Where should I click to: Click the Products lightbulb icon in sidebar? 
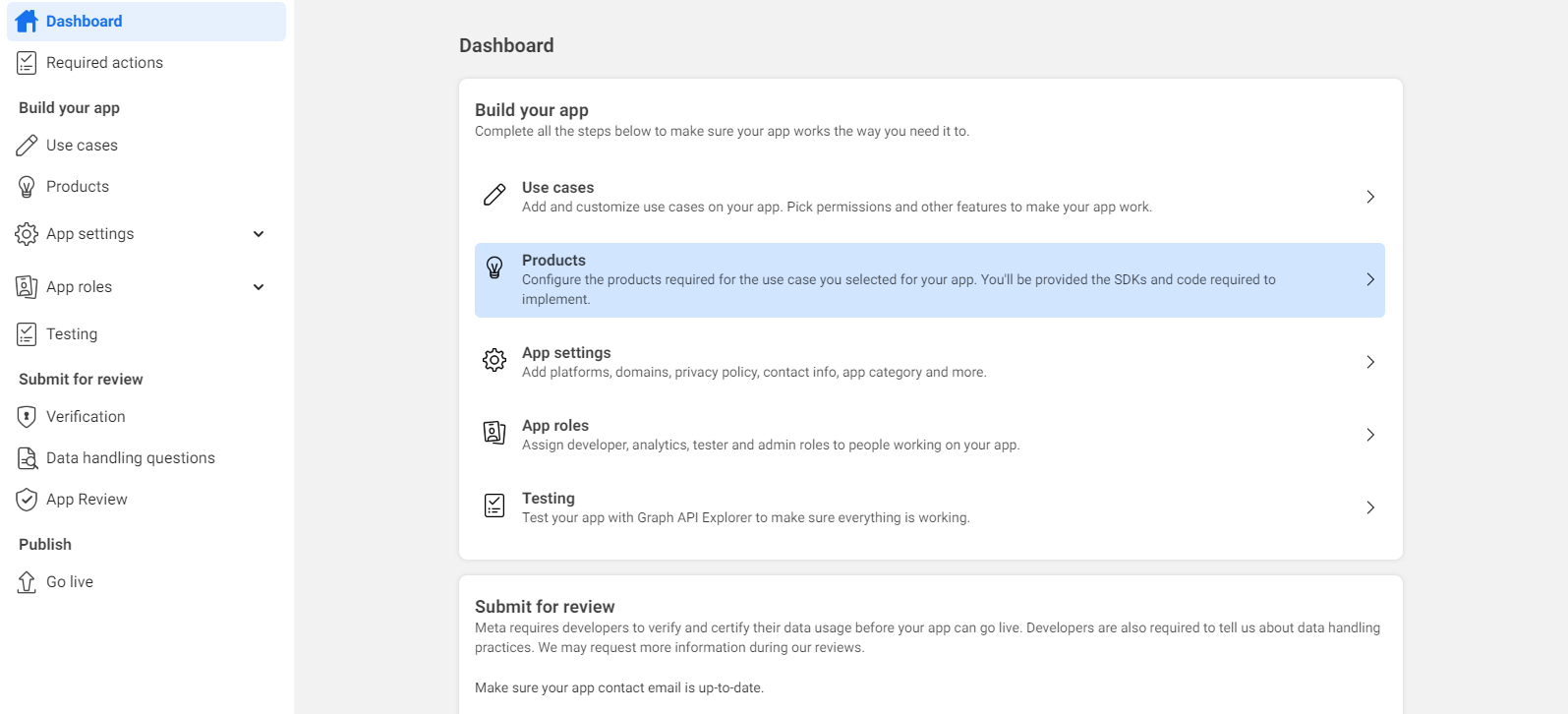pyautogui.click(x=27, y=187)
